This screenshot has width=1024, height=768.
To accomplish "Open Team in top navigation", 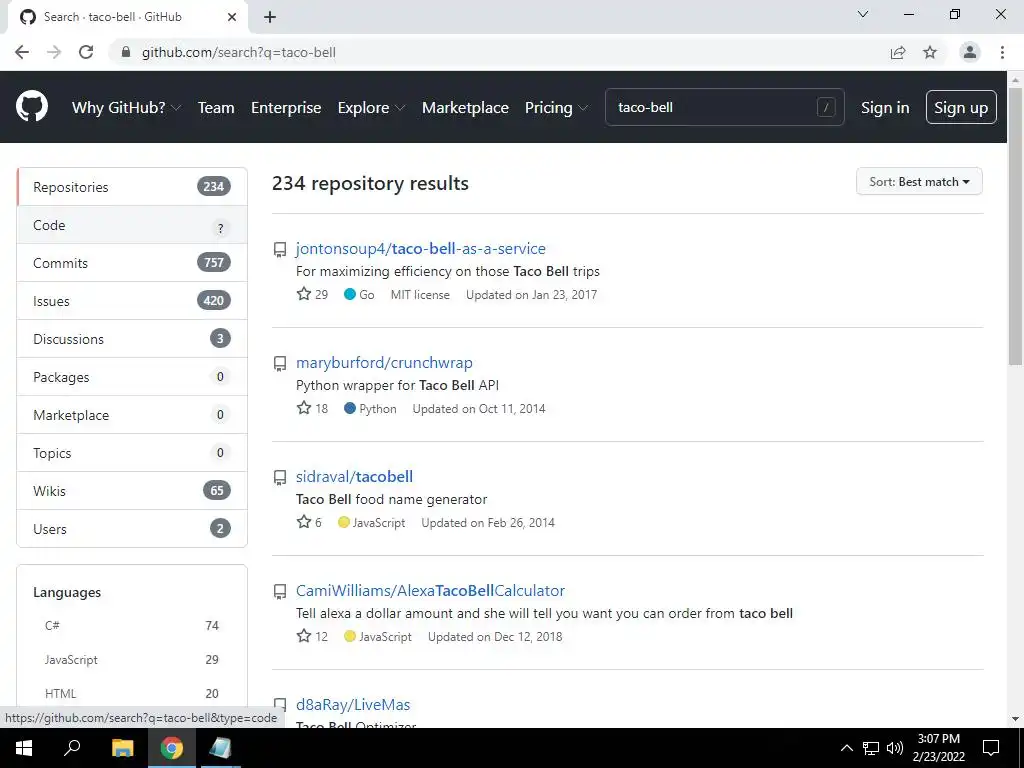I will tap(216, 107).
